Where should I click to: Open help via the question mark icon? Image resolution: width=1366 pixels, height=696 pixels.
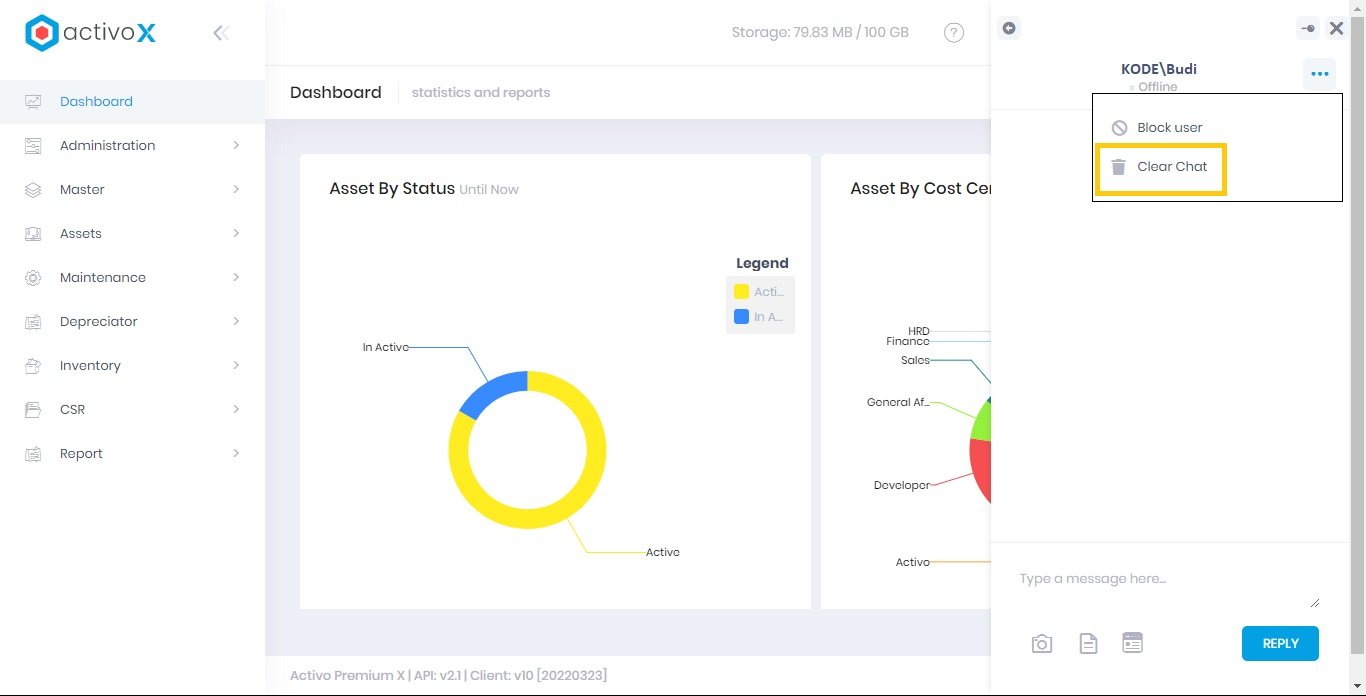[x=954, y=32]
